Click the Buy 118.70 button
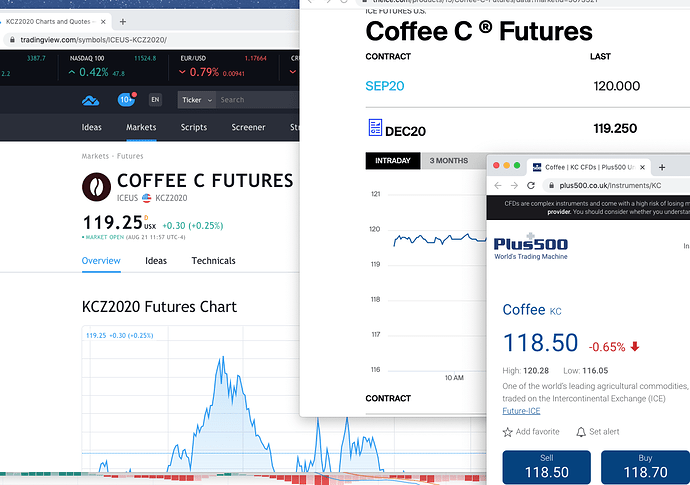 (x=645, y=467)
